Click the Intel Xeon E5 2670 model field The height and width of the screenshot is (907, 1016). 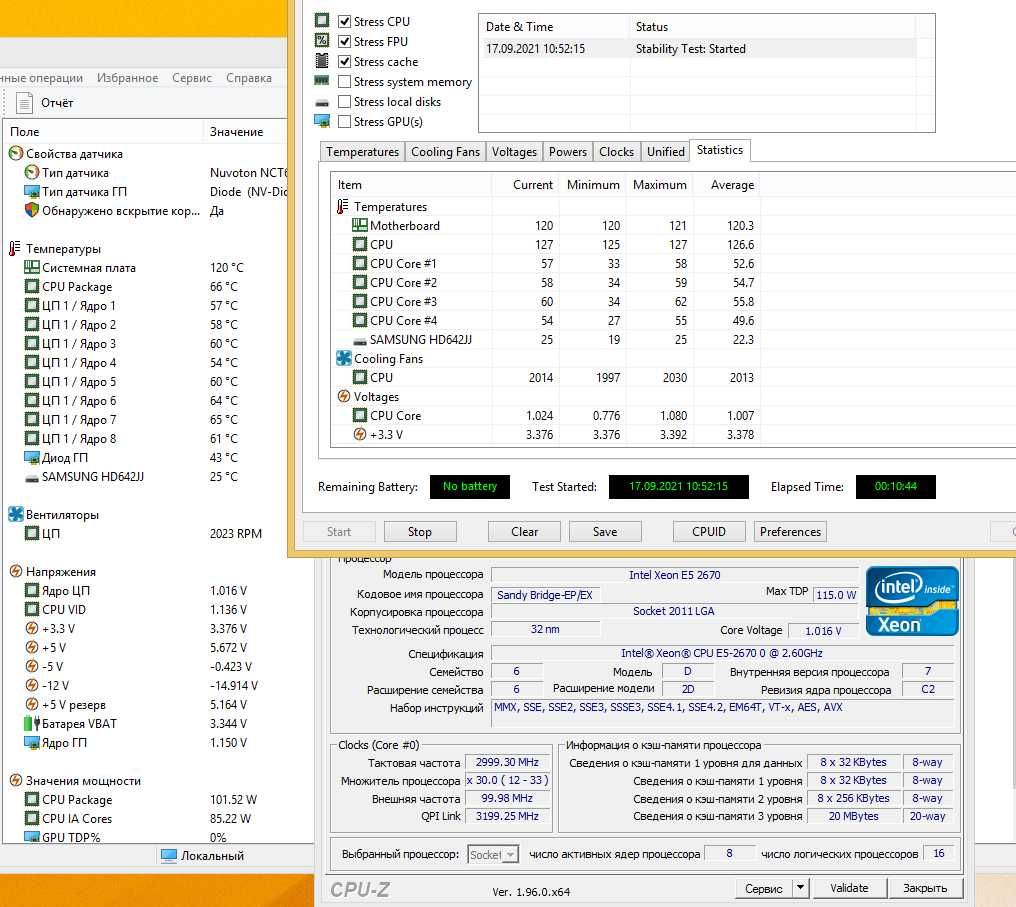tap(675, 575)
